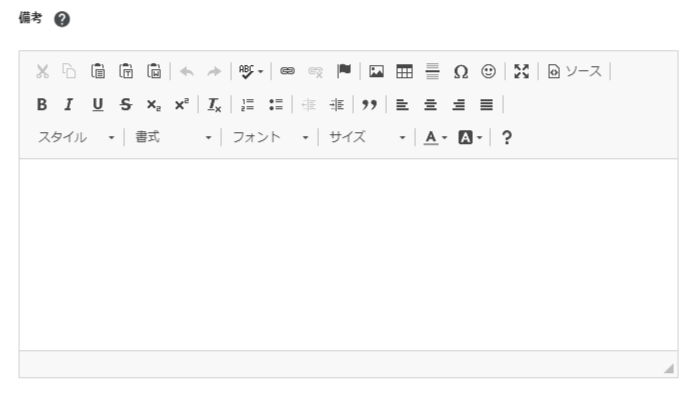Toggle Superscript formatting
Screen dimensions: 696x394
click(182, 104)
